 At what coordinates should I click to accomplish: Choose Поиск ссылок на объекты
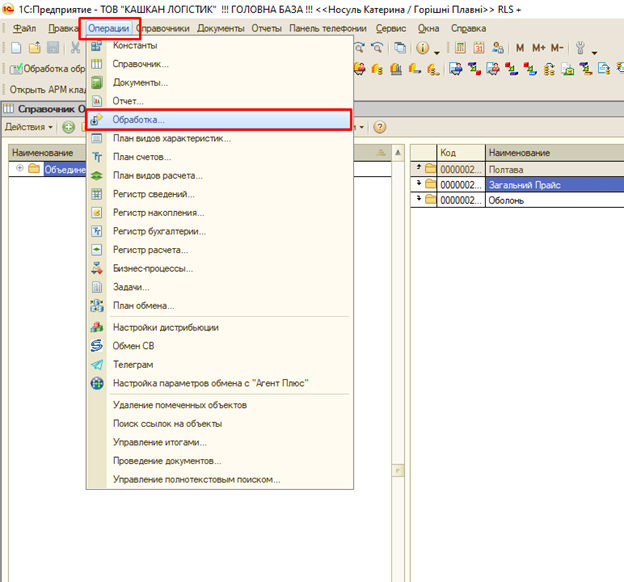220,424
